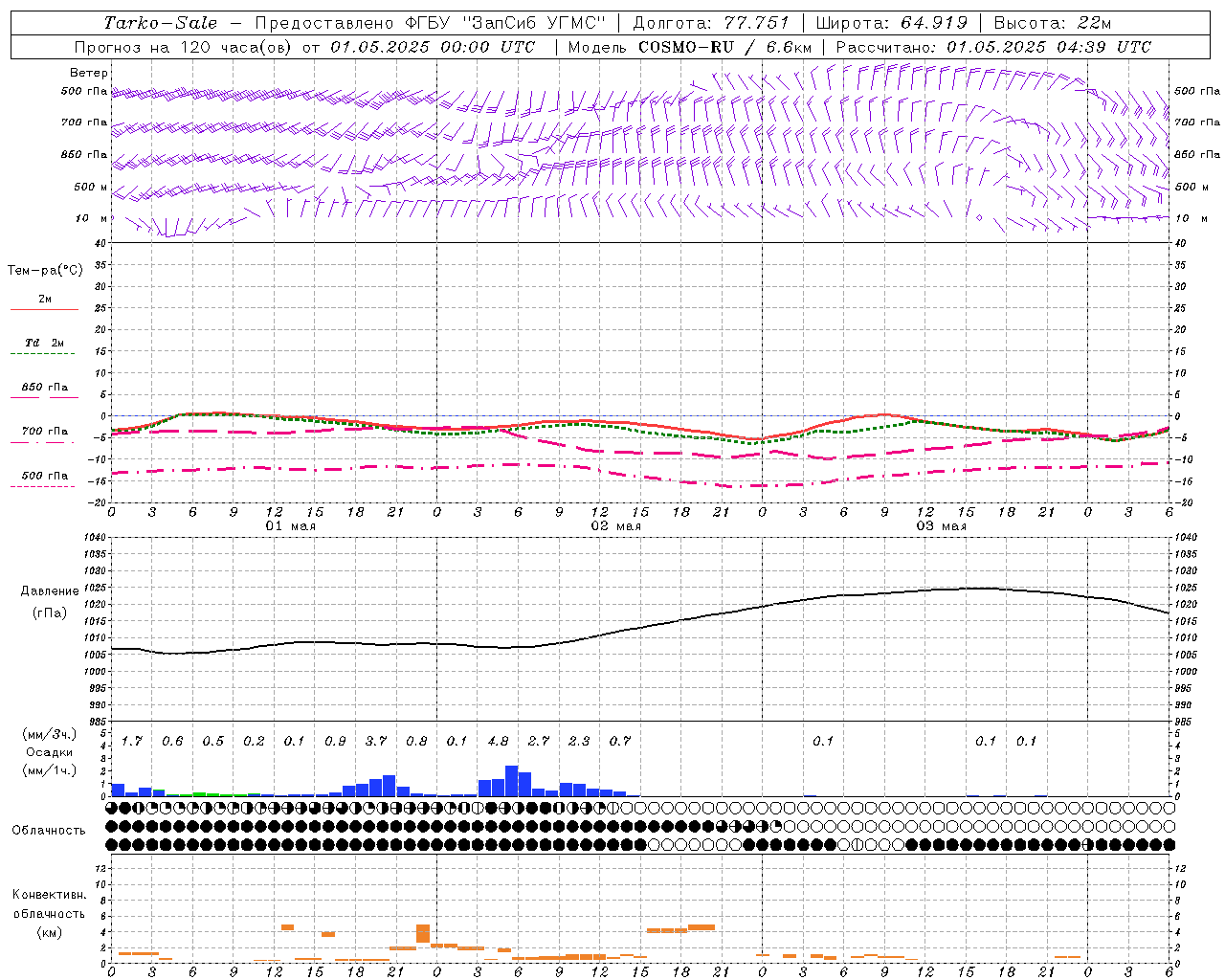Click the green dotted line sample under "Td 2м"
This screenshot has height=980, width=1225.
point(42,354)
